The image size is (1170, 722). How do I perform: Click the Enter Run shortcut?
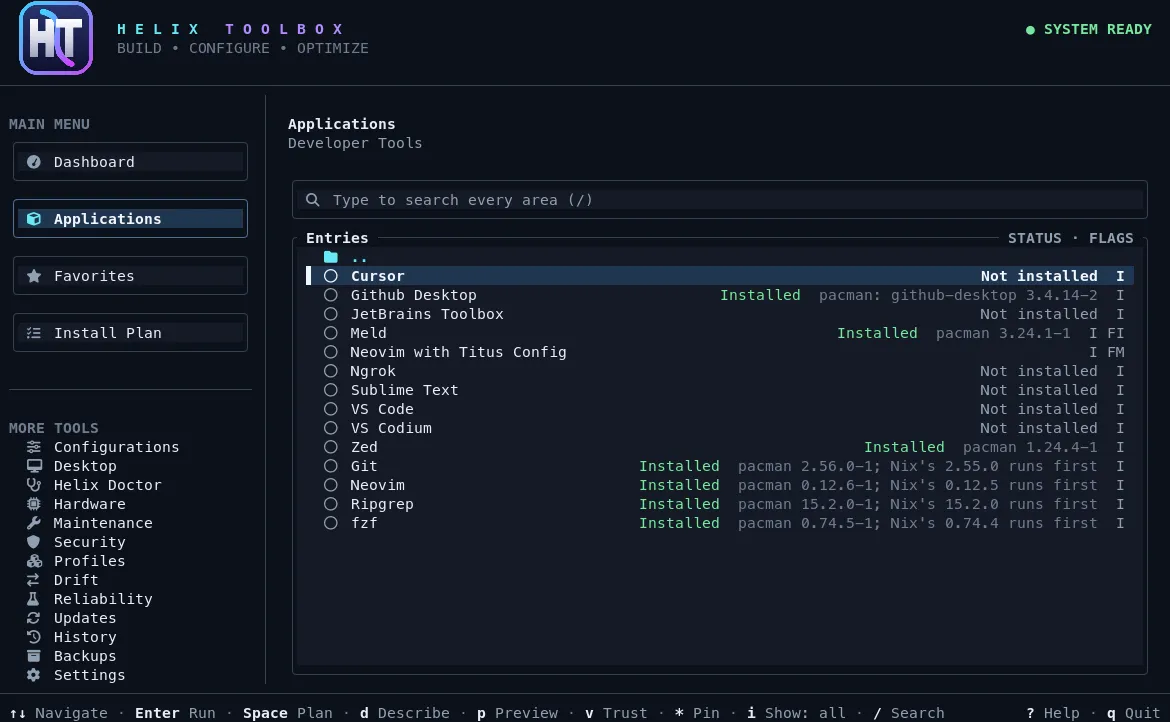[175, 713]
